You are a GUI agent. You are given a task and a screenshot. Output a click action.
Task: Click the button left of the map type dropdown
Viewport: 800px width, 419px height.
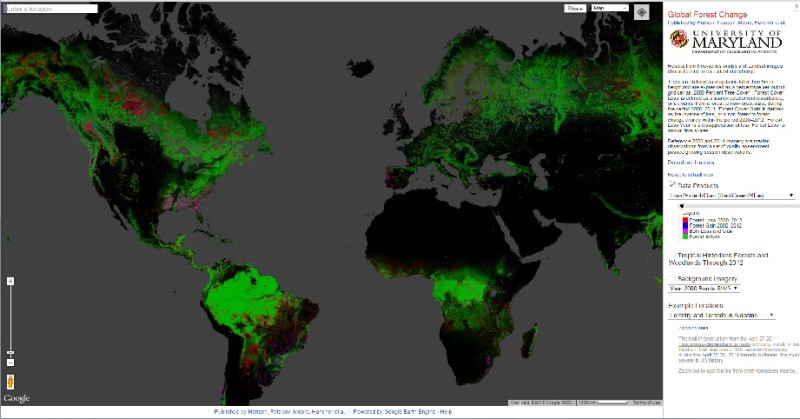(575, 8)
